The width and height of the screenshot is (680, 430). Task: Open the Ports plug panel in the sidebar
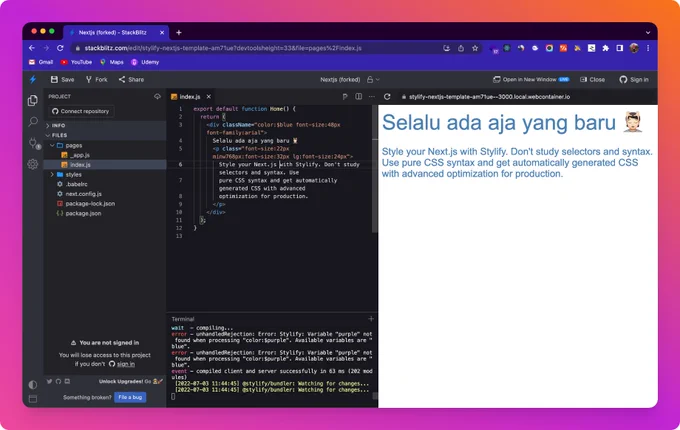(x=33, y=143)
